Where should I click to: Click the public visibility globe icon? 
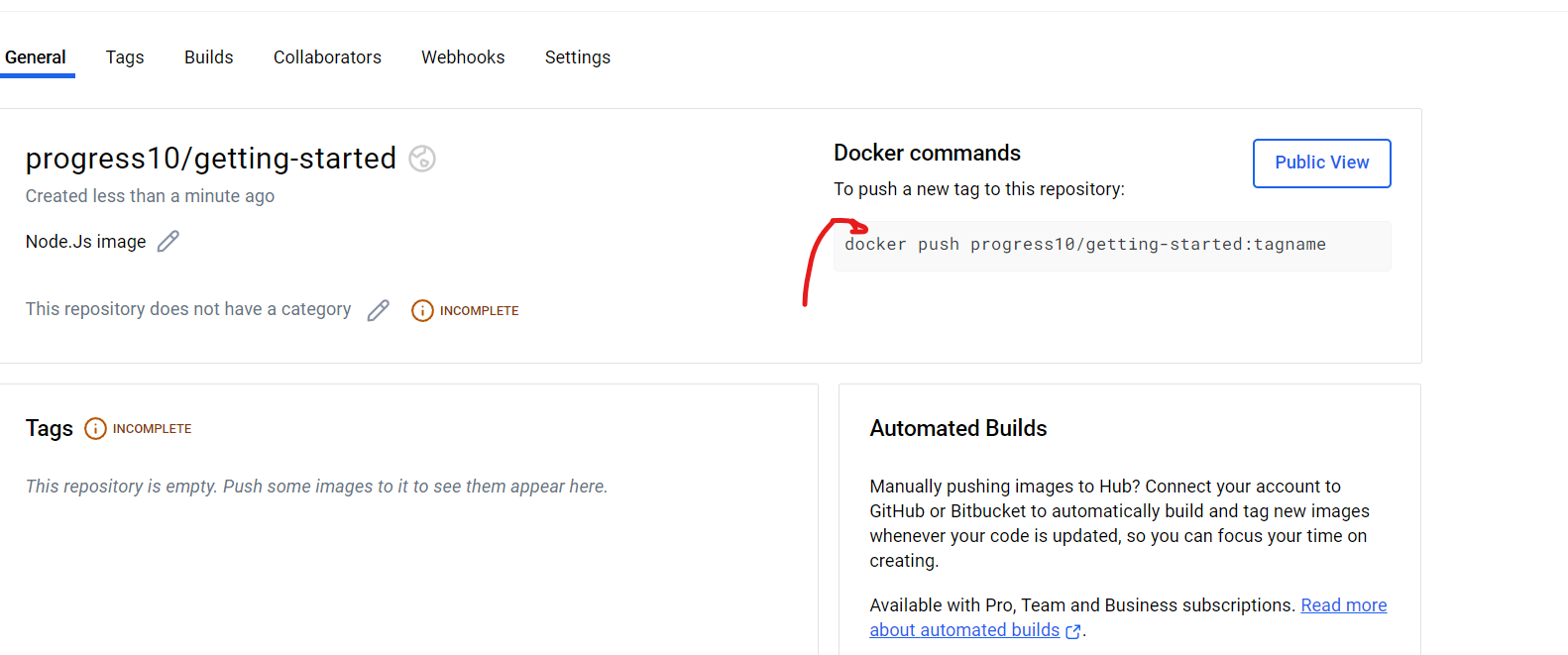pos(422,159)
